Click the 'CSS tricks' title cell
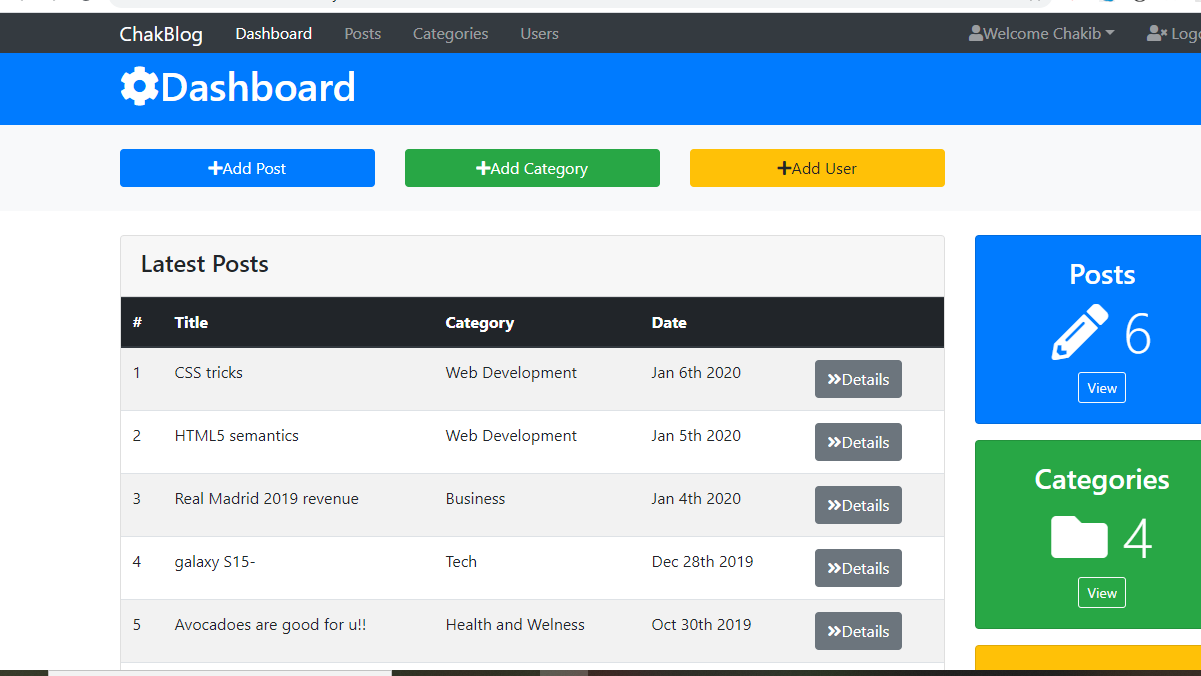1201x676 pixels. point(209,373)
